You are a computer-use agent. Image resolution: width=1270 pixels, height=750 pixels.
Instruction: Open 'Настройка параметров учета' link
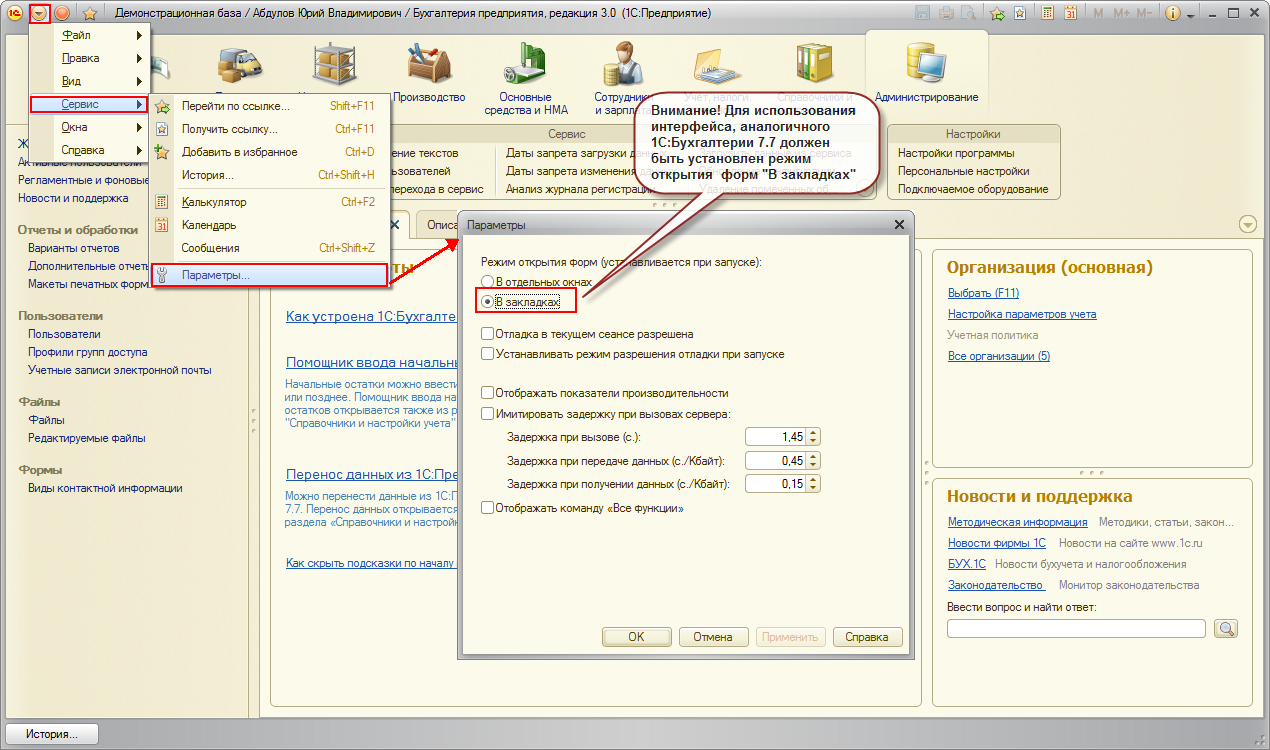(1022, 314)
